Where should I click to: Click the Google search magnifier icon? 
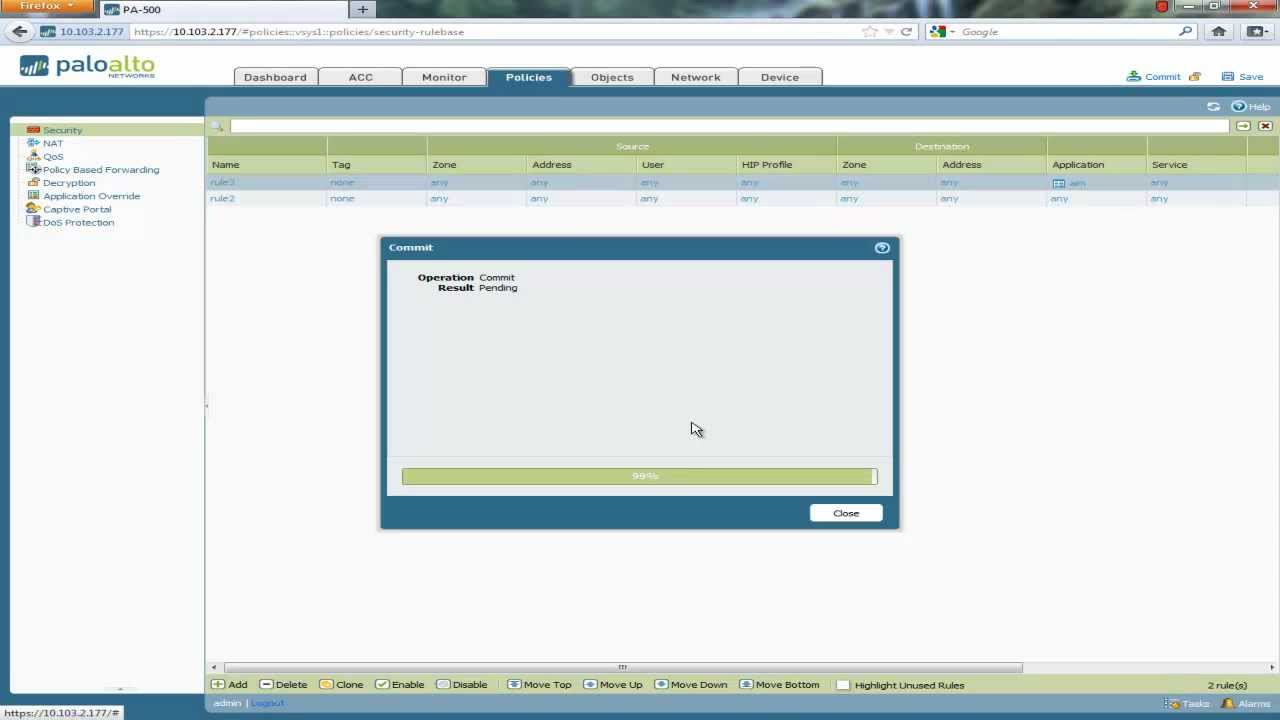(x=1186, y=31)
